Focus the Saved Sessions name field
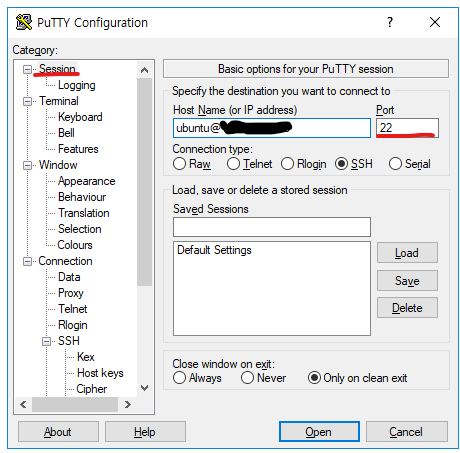The image size is (460, 453). (x=272, y=227)
